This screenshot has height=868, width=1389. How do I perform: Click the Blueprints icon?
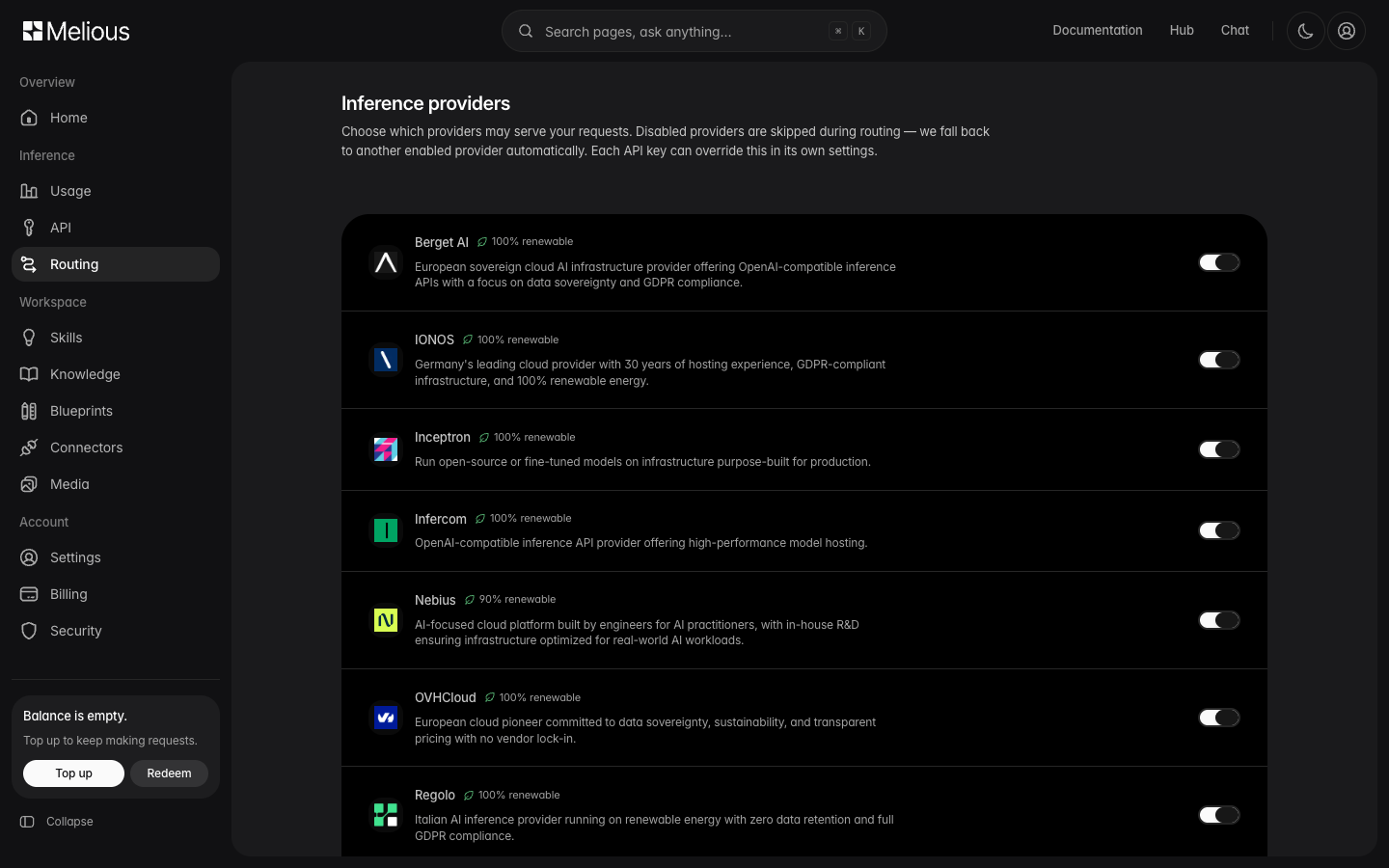pyautogui.click(x=29, y=411)
